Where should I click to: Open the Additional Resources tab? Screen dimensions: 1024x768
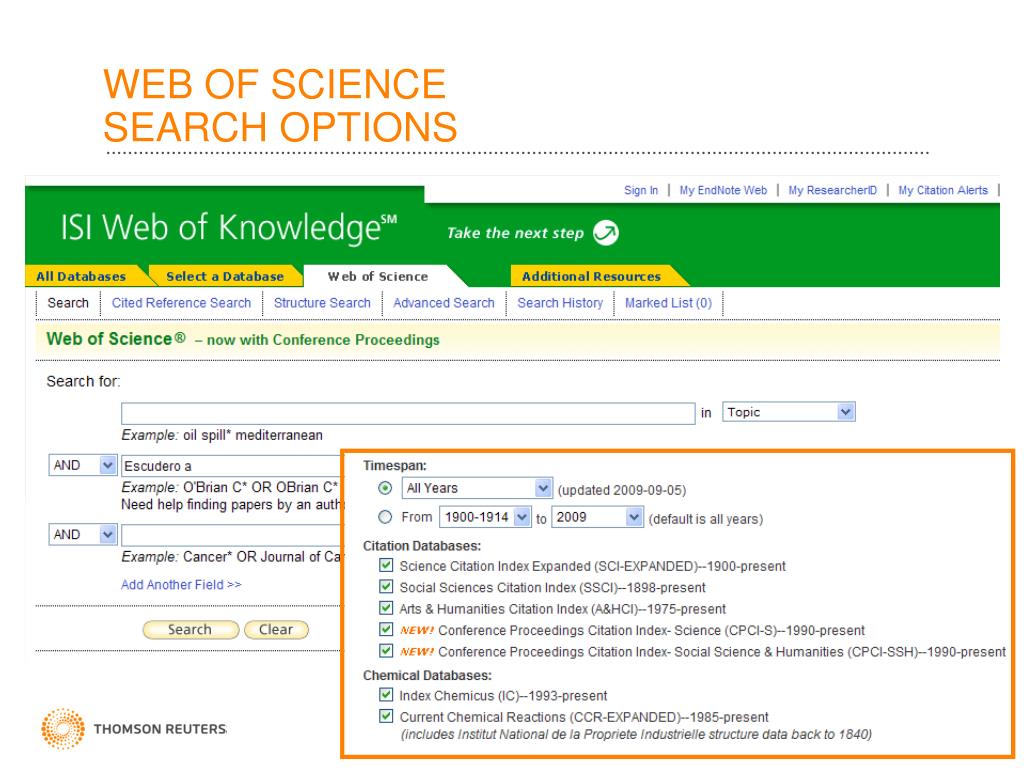click(591, 276)
